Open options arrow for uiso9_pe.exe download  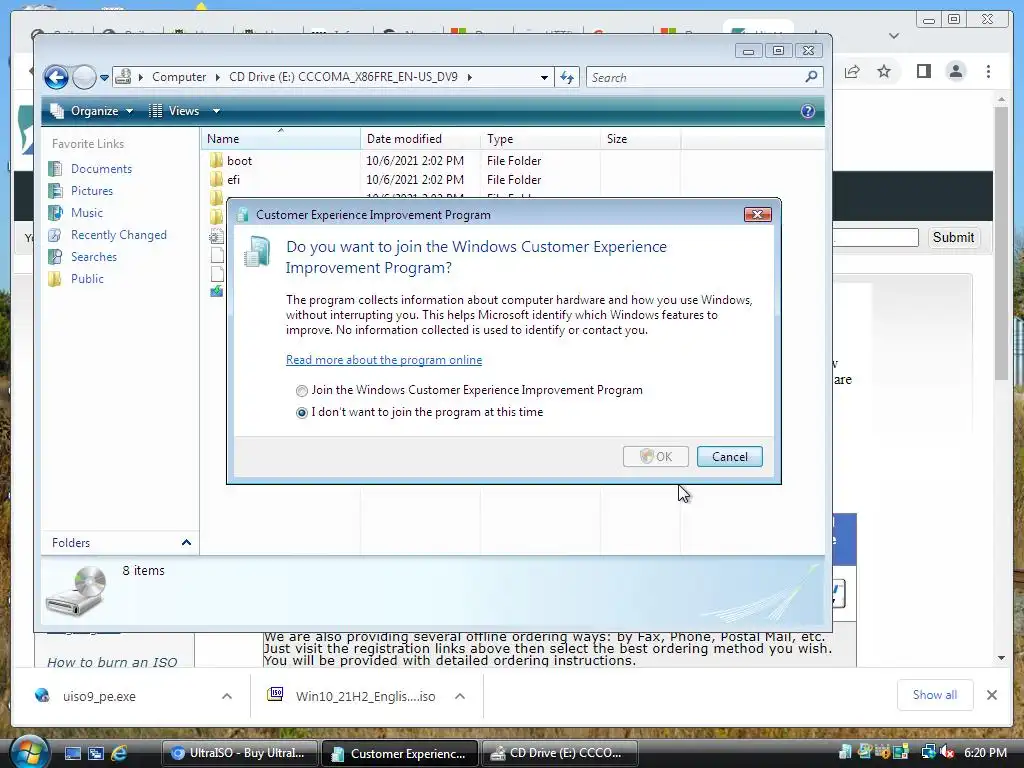point(227,696)
